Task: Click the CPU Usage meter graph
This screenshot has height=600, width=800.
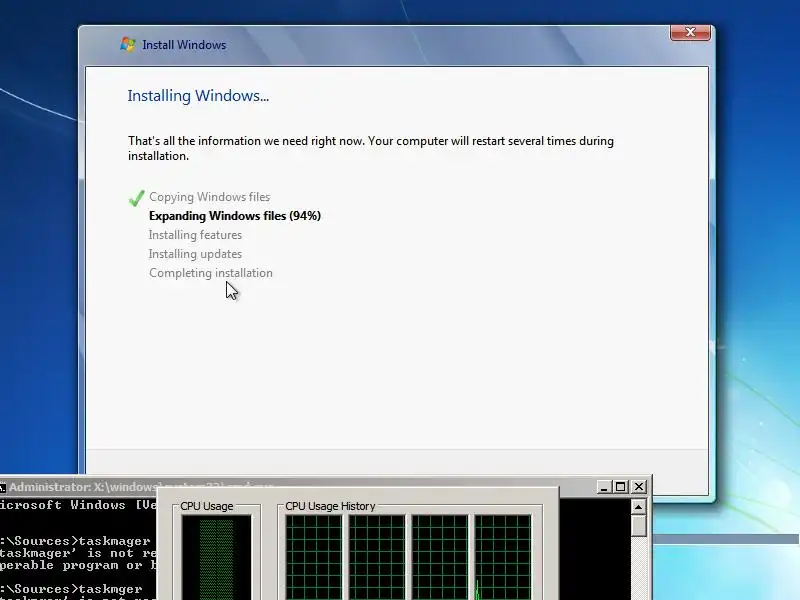Action: tap(216, 557)
